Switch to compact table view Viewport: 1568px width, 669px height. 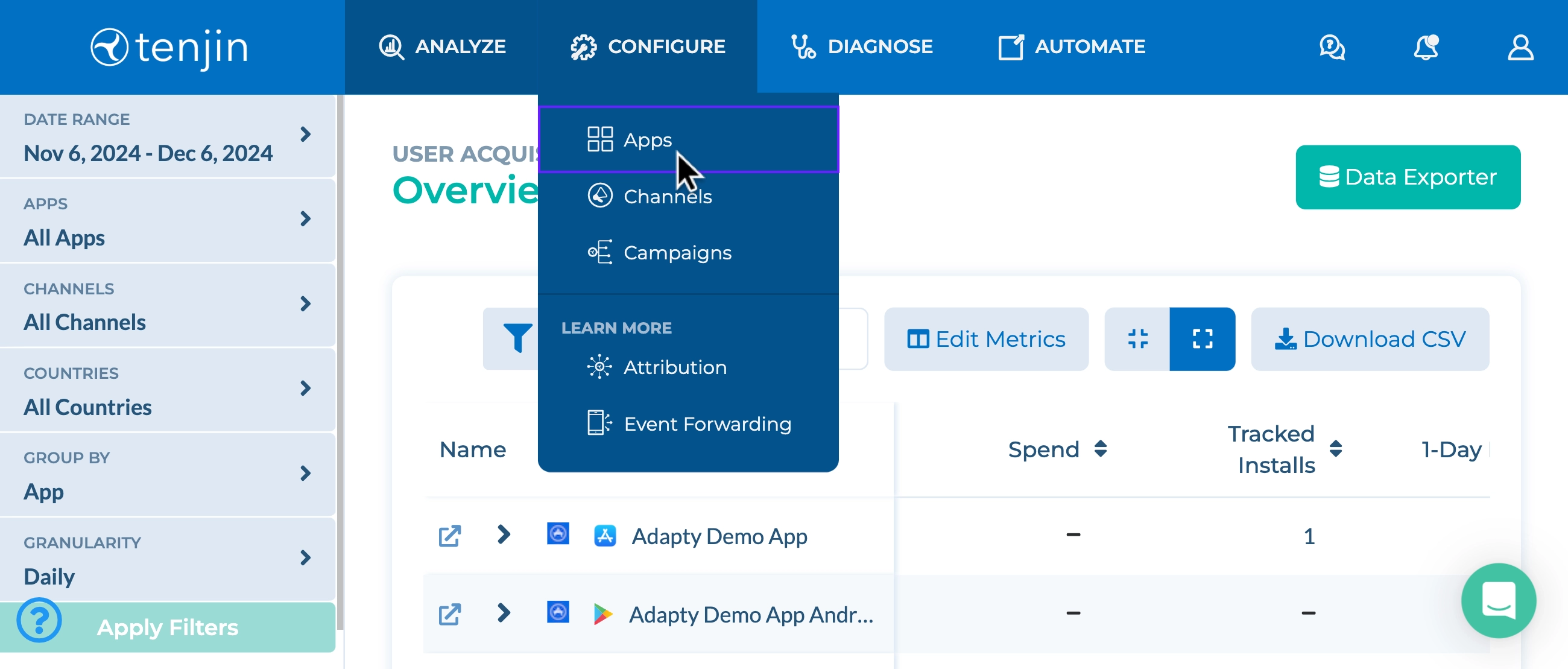pyautogui.click(x=1137, y=338)
